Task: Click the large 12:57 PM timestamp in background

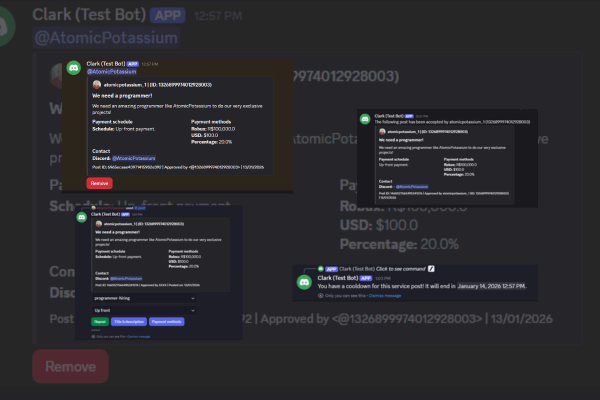Action: 218,16
